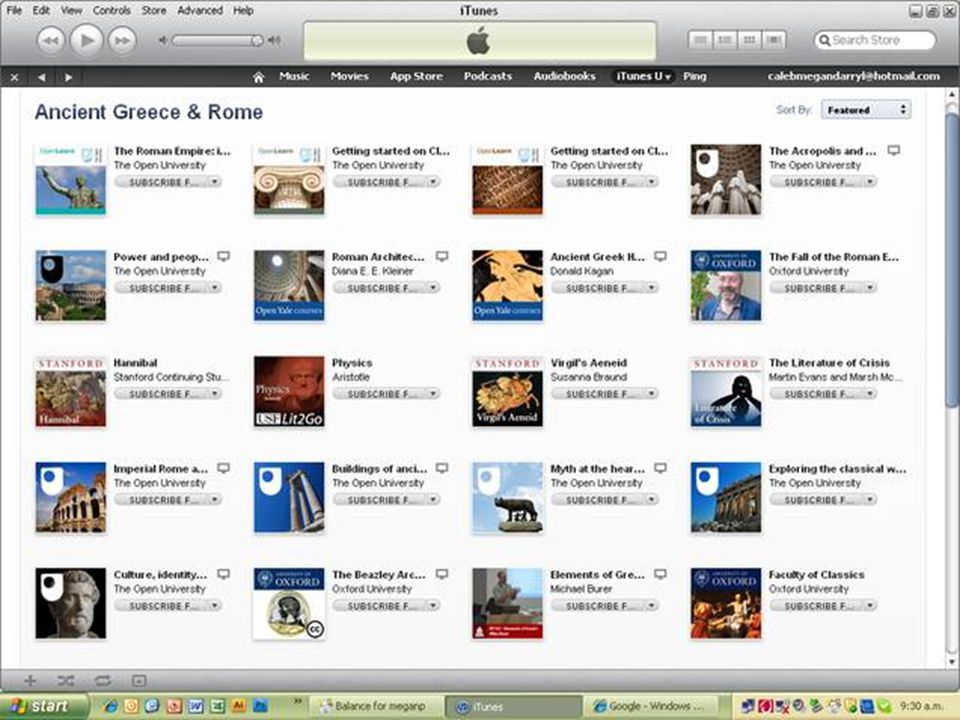Expand dropdown arrow beside Ancient Greek History subscribe

point(652,288)
